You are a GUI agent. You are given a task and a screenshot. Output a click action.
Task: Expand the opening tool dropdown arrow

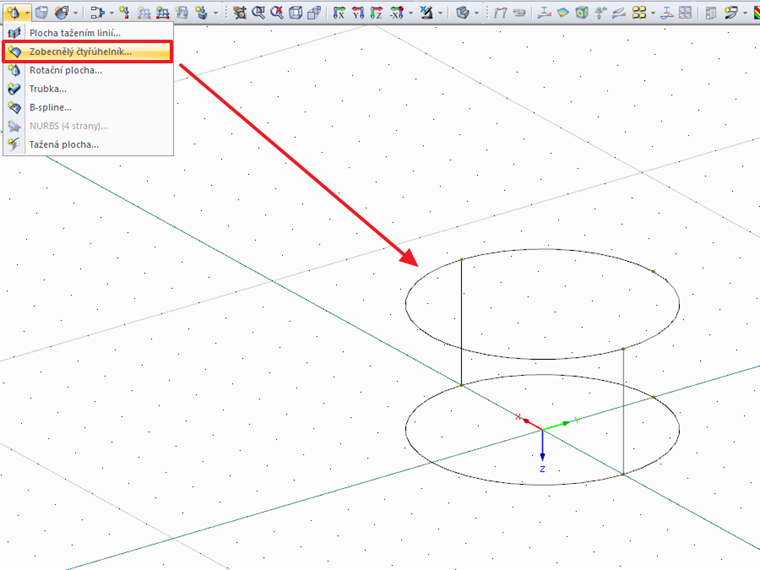[75, 13]
